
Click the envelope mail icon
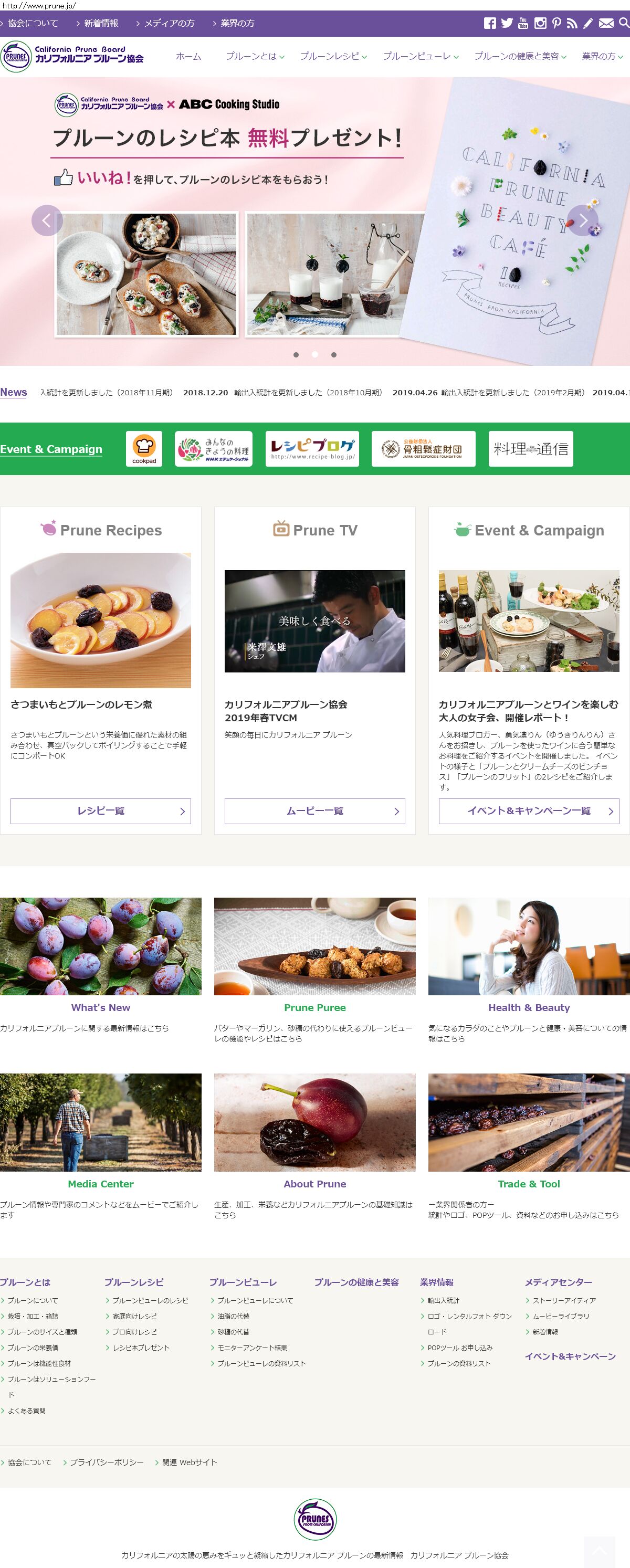point(606,23)
